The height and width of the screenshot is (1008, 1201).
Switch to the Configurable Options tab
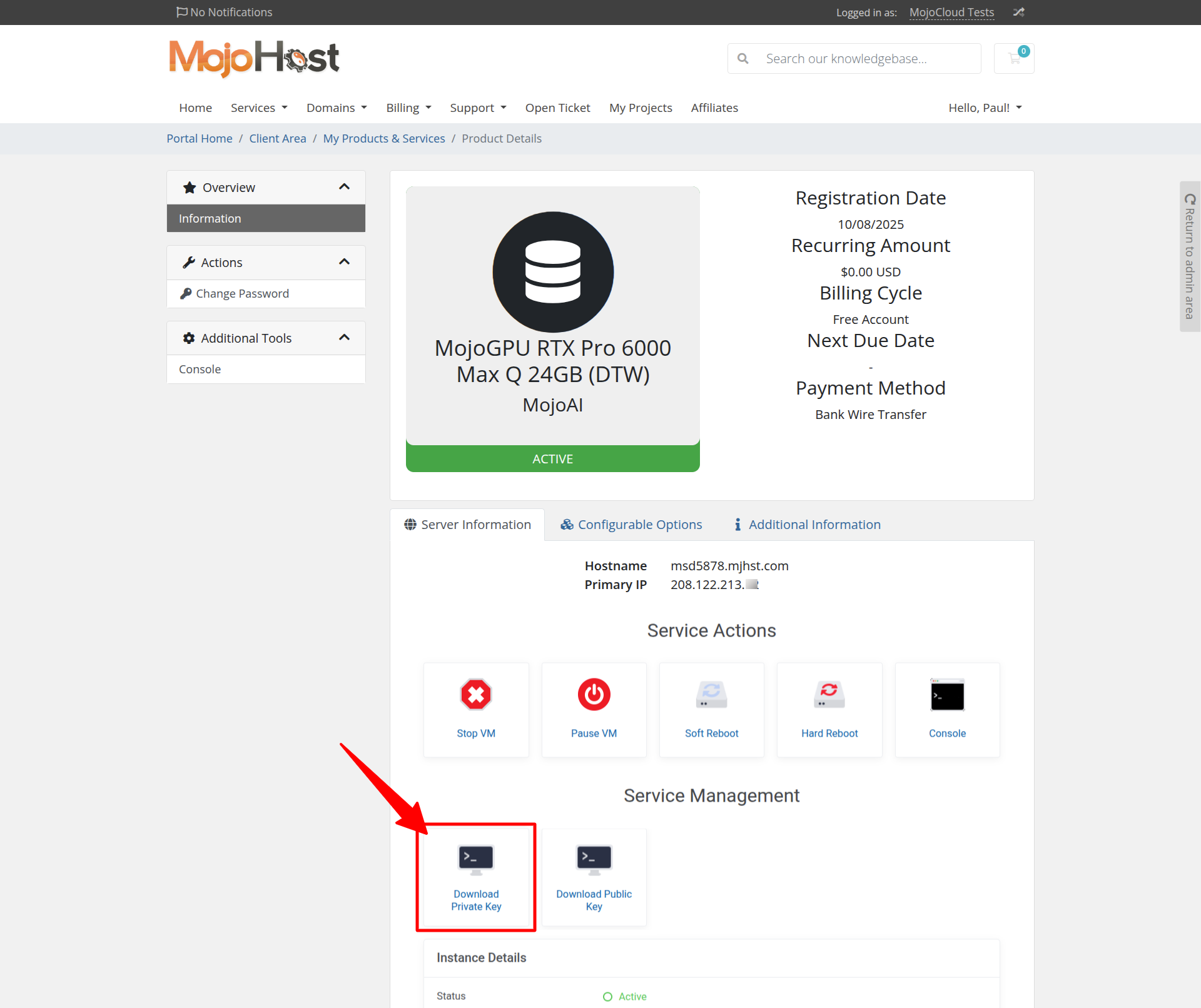[x=631, y=525]
